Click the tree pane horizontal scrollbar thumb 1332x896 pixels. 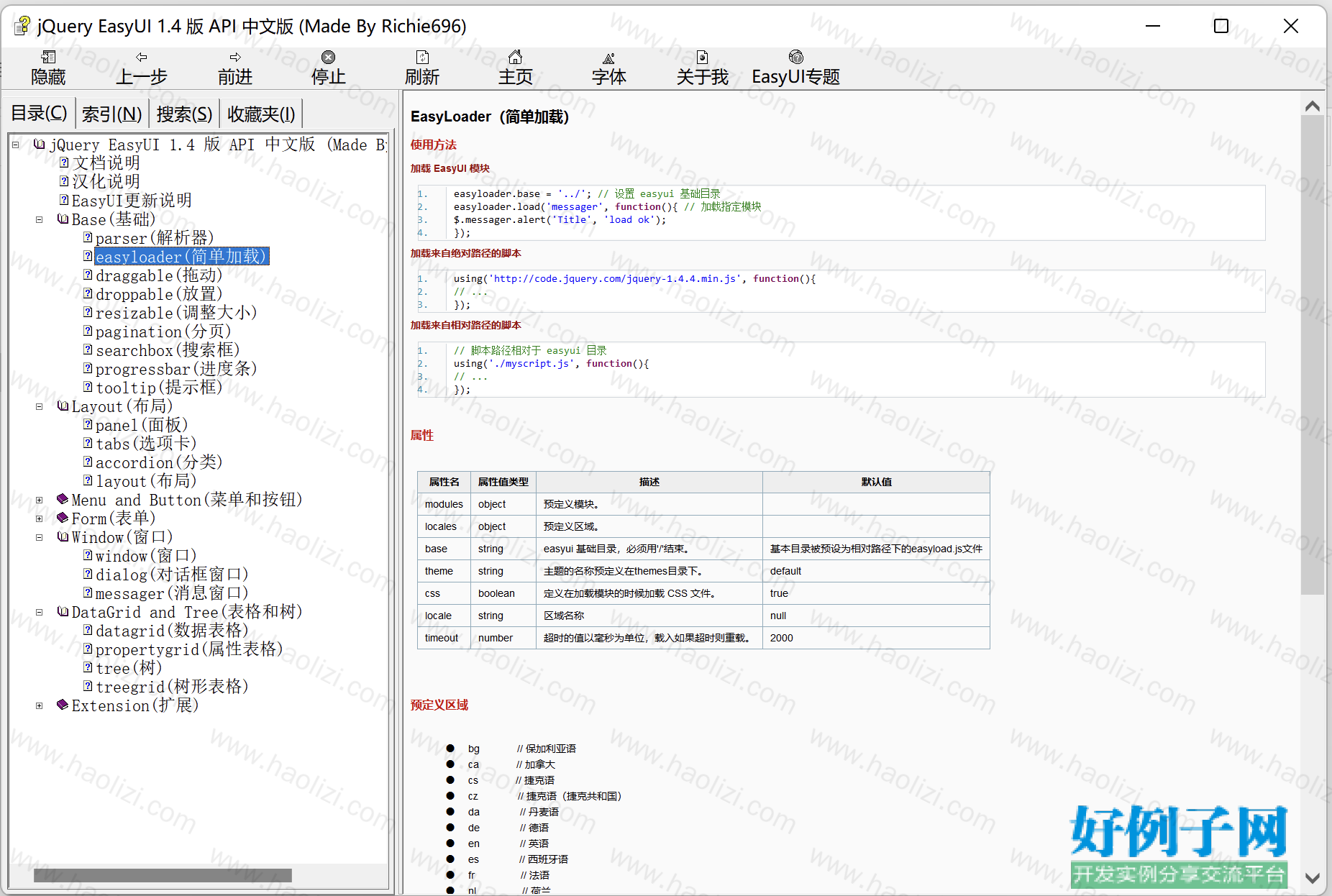[x=163, y=875]
